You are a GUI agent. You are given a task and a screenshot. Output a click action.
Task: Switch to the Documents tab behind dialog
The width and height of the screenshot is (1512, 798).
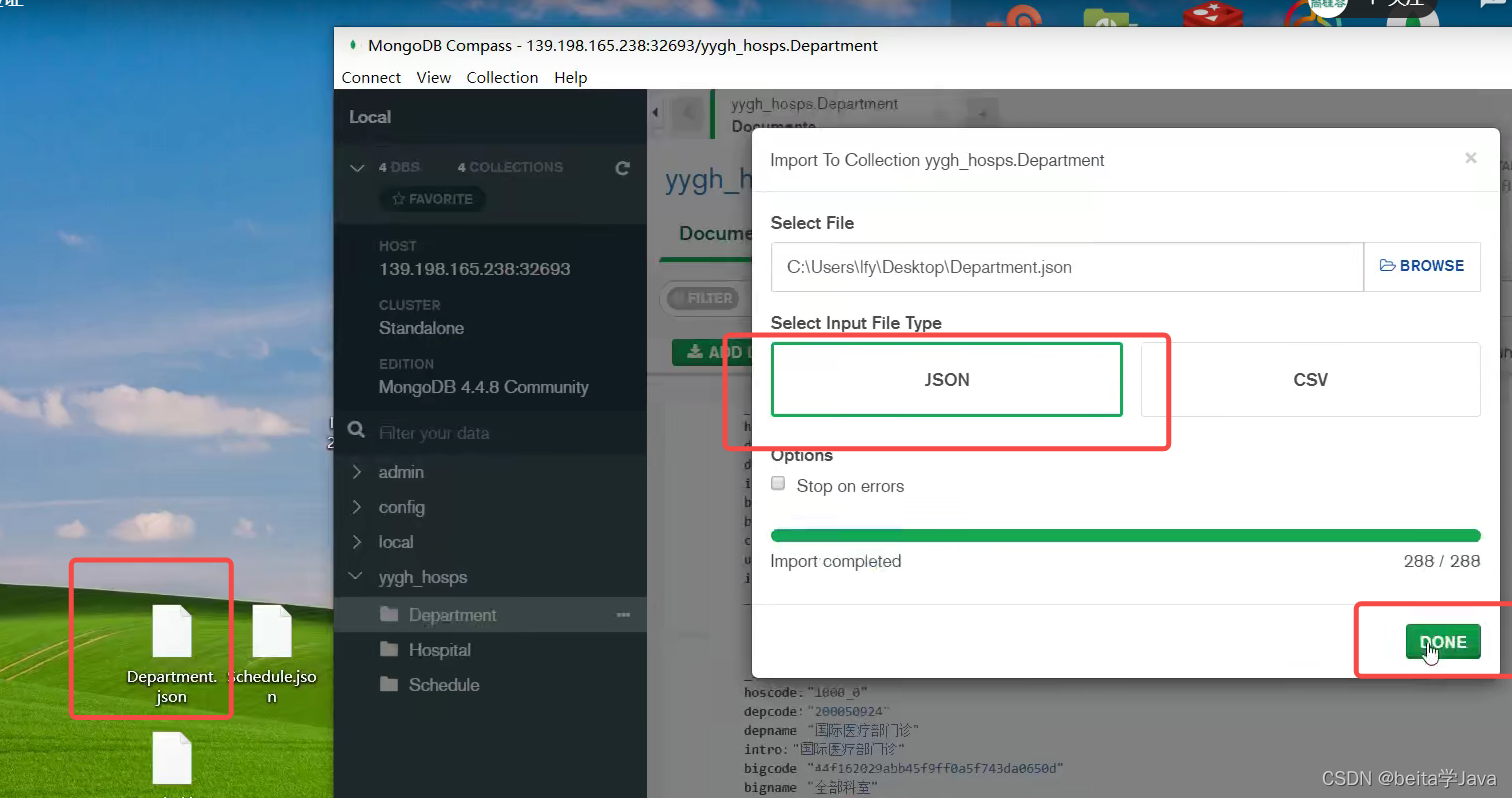[715, 233]
